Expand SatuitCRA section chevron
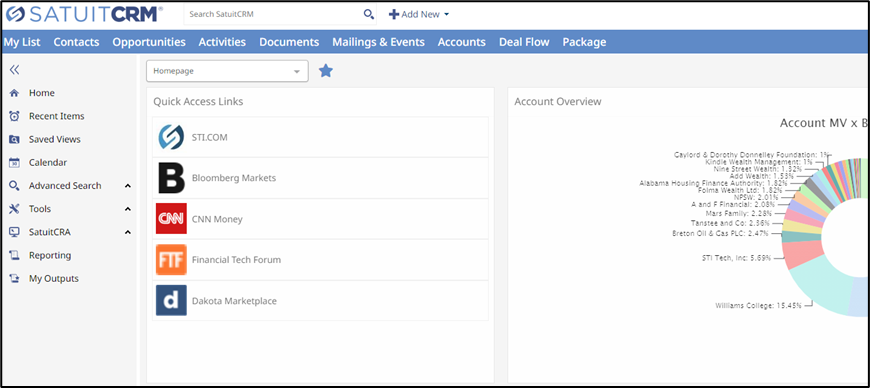 click(x=128, y=233)
